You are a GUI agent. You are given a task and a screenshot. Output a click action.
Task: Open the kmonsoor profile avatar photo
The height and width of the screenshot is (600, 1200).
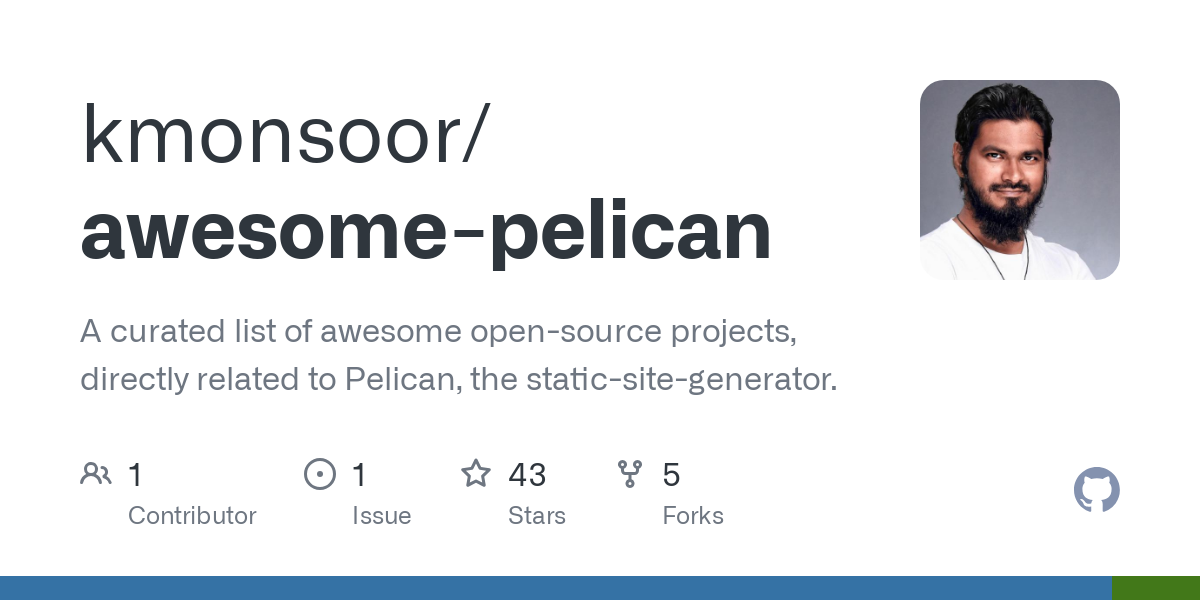pos(1020,180)
